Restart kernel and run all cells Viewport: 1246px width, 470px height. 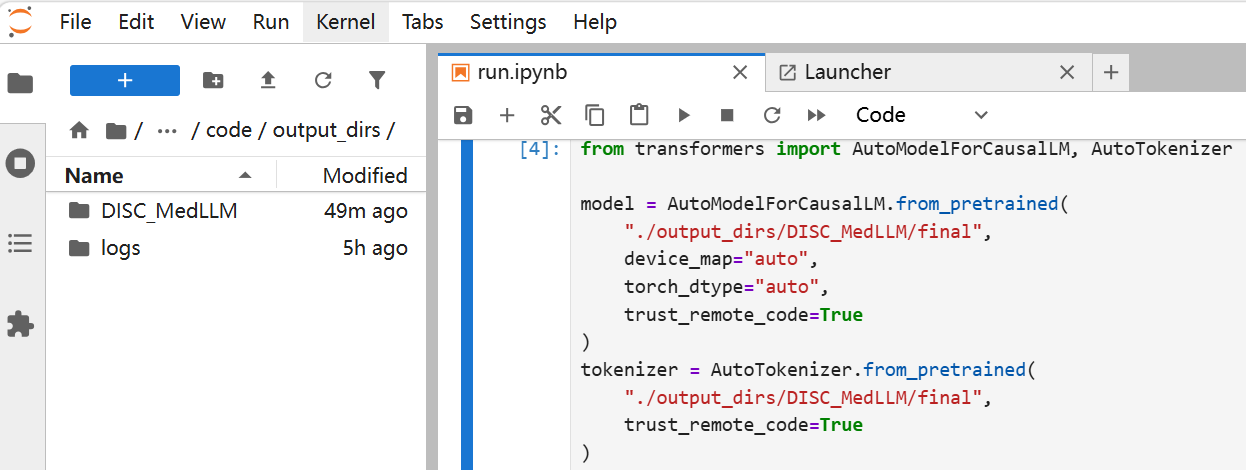(816, 115)
